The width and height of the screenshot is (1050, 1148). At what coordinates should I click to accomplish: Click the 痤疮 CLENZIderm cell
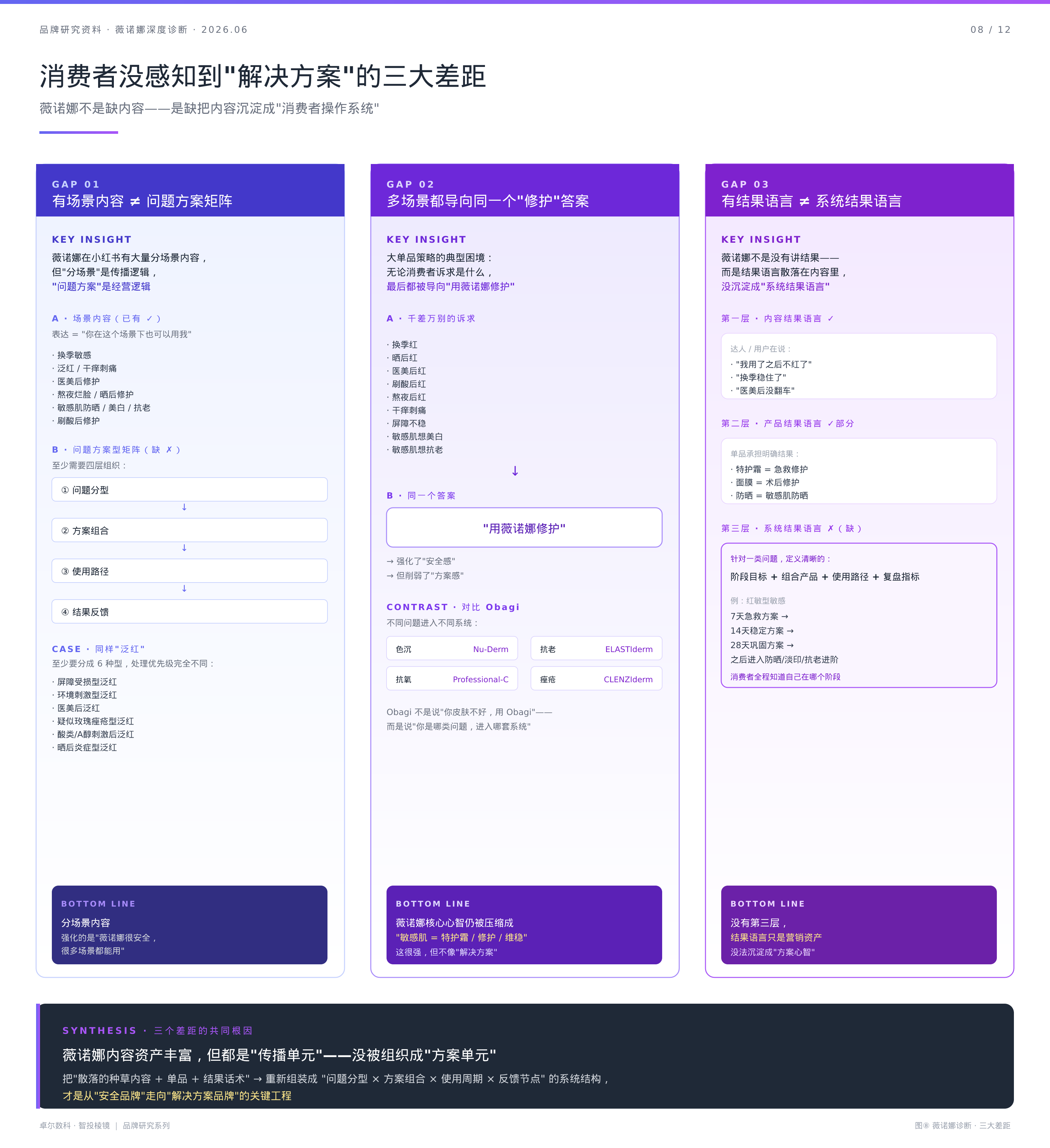pos(597,679)
